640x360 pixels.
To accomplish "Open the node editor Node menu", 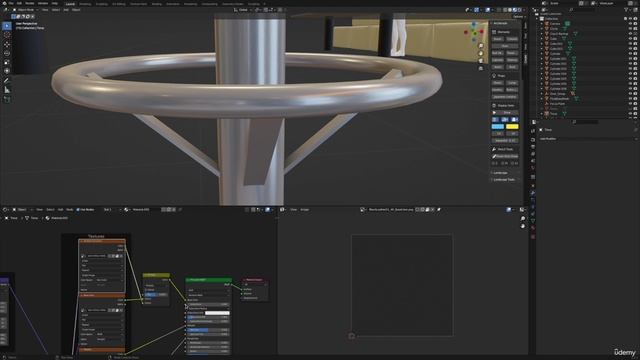I will pos(69,209).
